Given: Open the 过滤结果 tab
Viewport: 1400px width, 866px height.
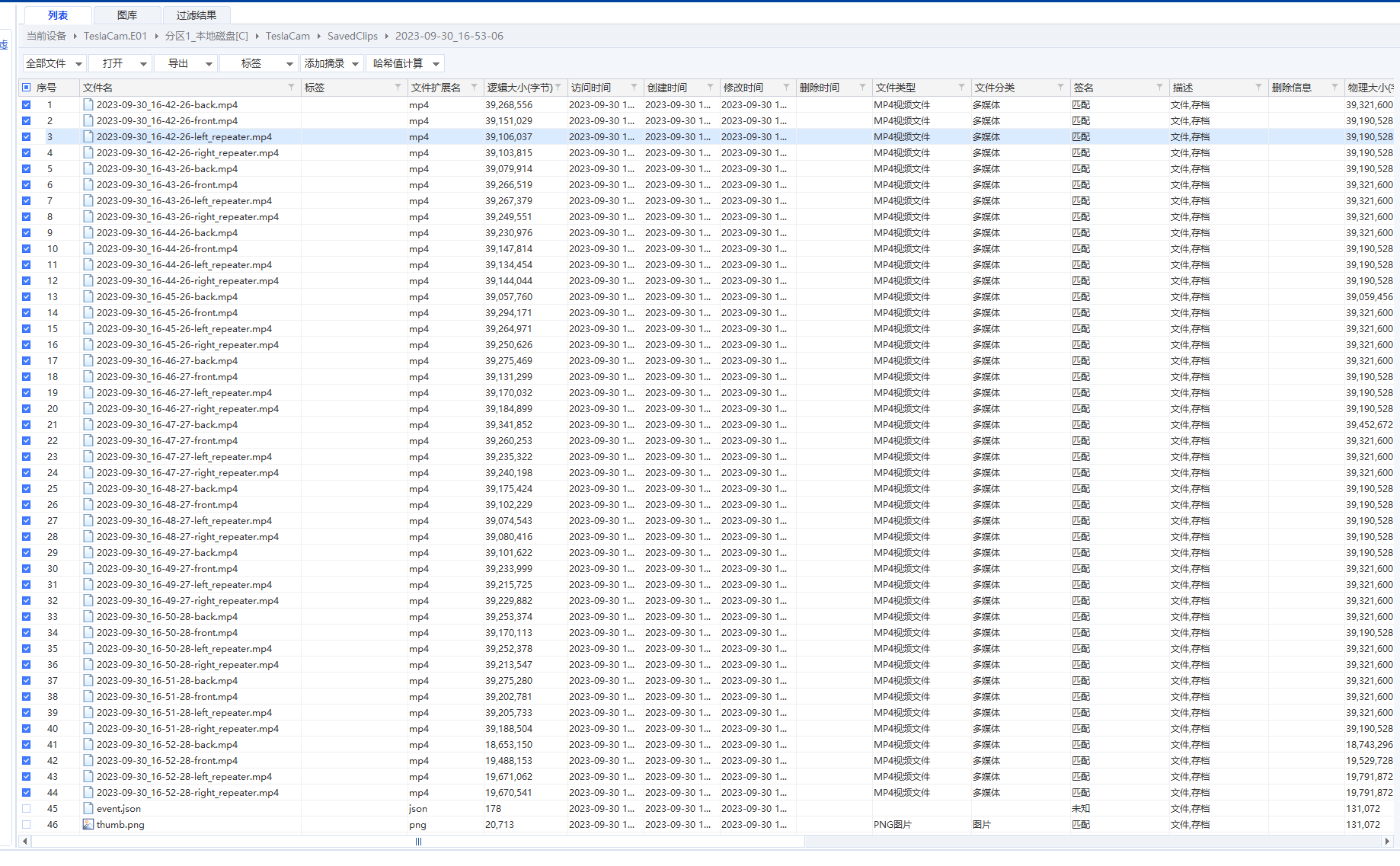Looking at the screenshot, I should tap(197, 15).
